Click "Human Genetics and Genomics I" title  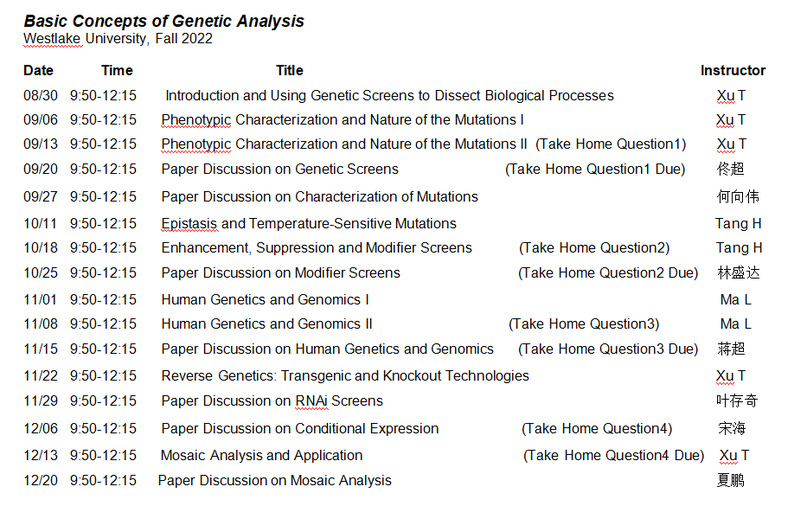click(265, 299)
